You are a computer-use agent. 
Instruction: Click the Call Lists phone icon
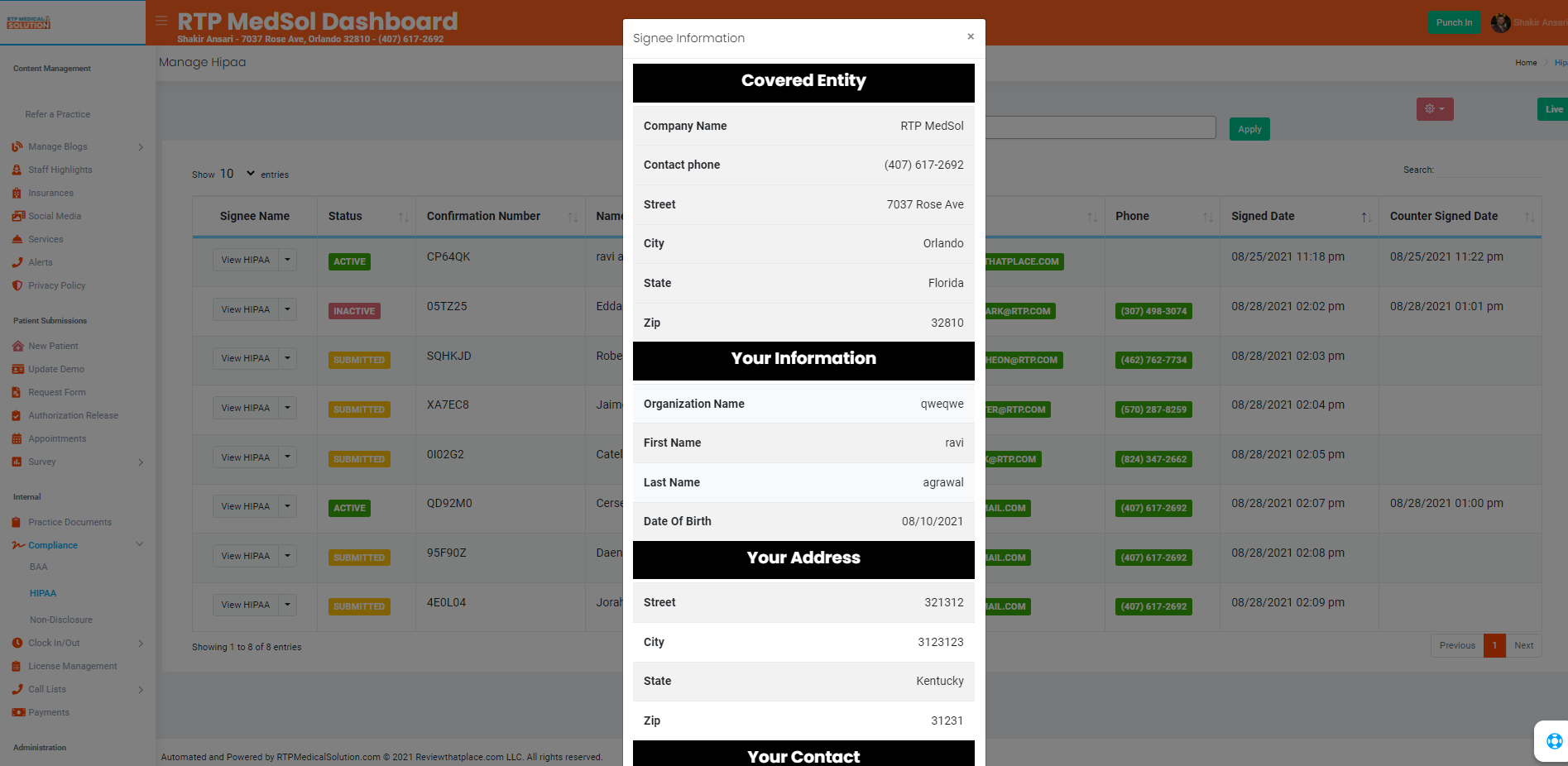click(17, 689)
